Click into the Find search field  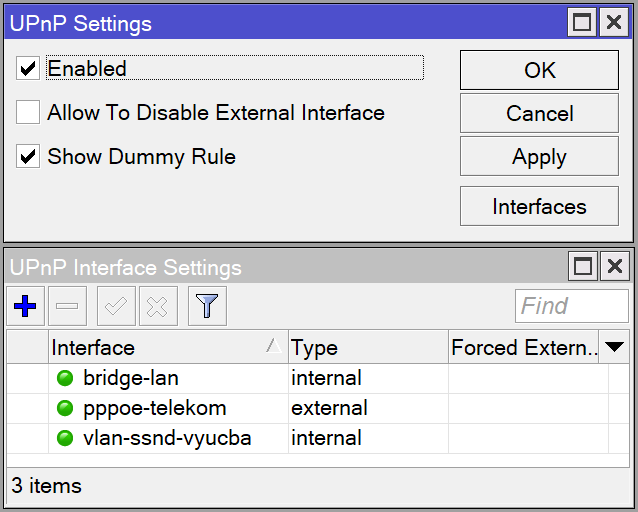(x=571, y=306)
